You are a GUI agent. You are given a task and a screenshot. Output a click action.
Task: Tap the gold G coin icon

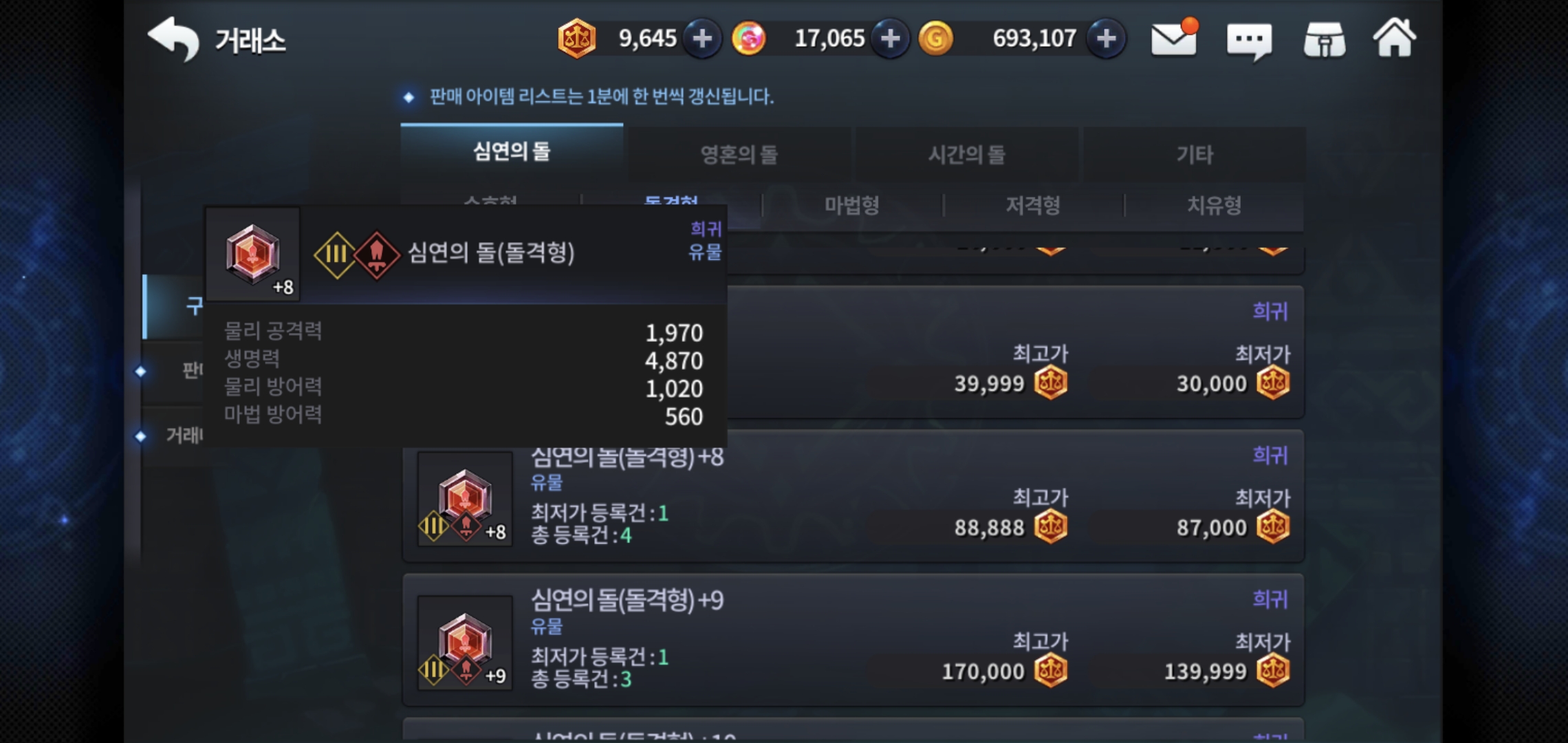pyautogui.click(x=936, y=39)
